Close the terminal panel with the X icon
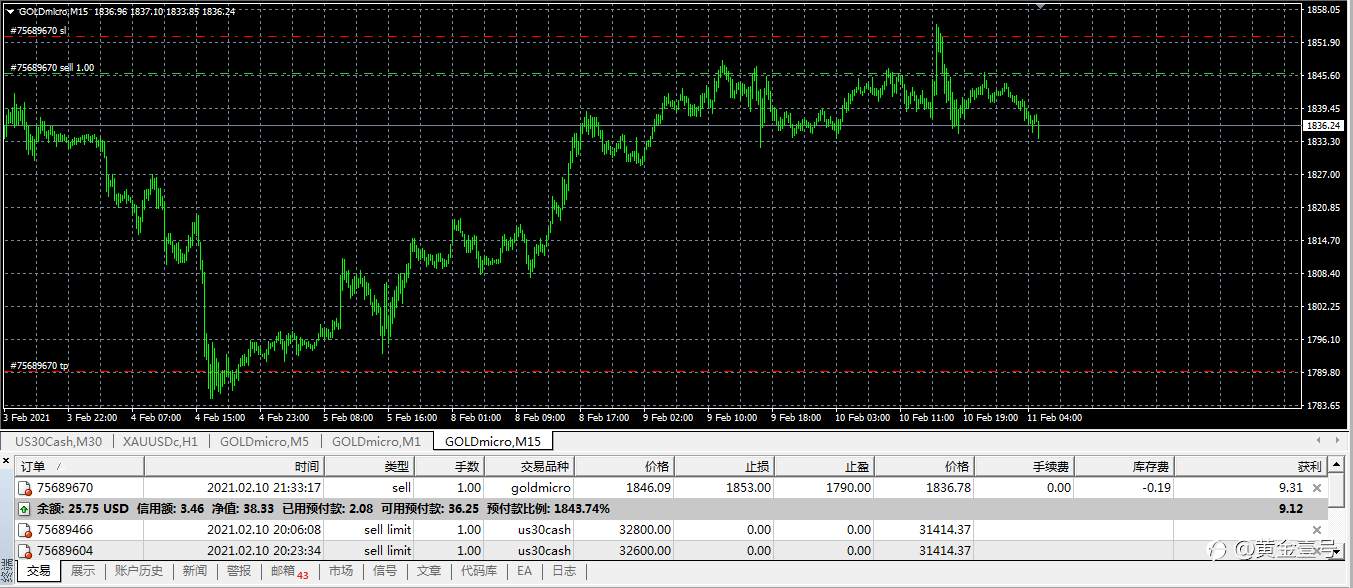Viewport: 1353px width, 588px height. [x=8, y=463]
